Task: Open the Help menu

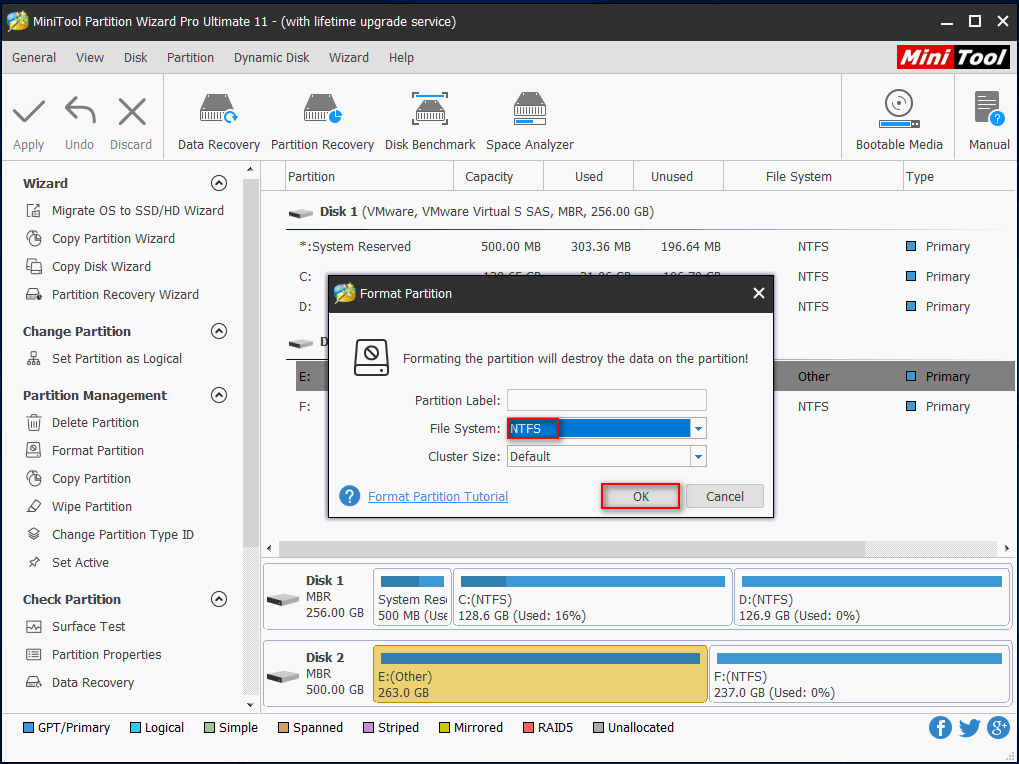Action: click(401, 57)
